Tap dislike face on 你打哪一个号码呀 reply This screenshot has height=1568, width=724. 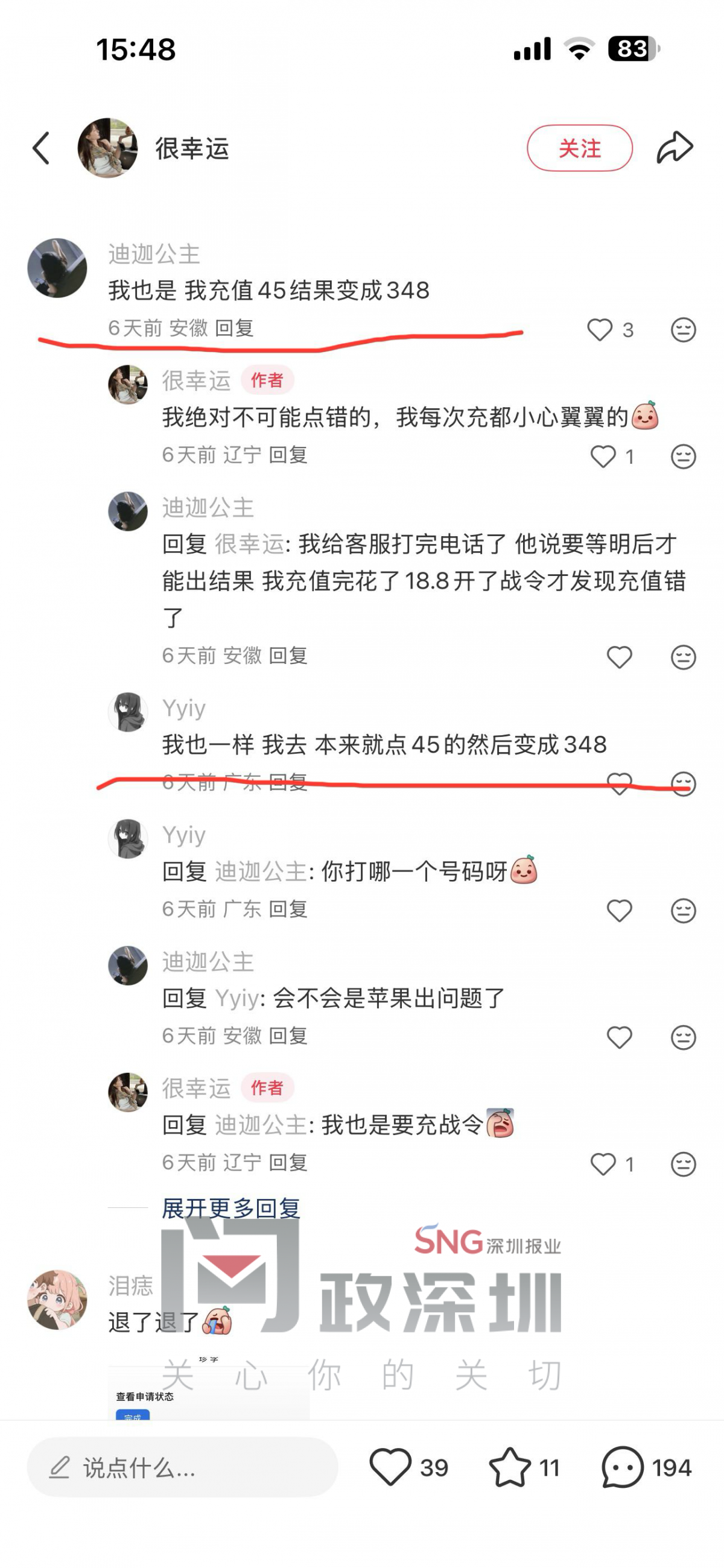(x=683, y=911)
